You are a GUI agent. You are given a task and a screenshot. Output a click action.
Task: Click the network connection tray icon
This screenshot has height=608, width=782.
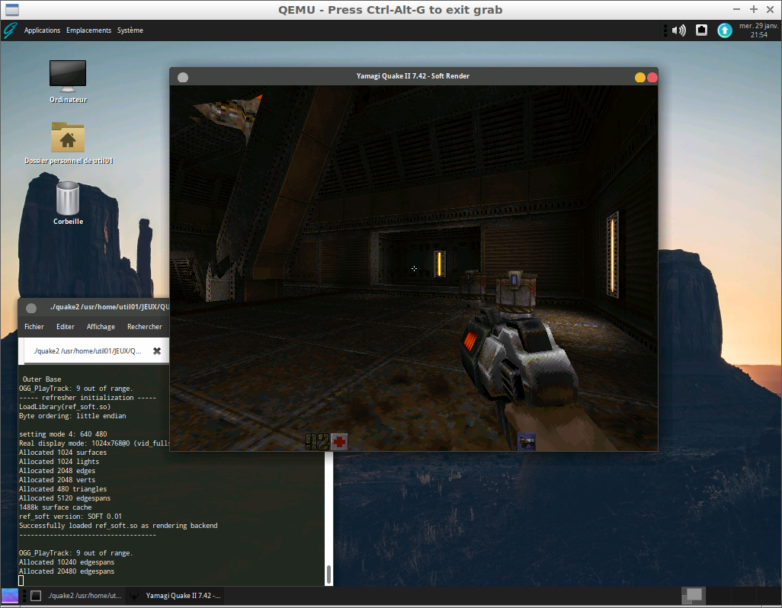[x=701, y=30]
